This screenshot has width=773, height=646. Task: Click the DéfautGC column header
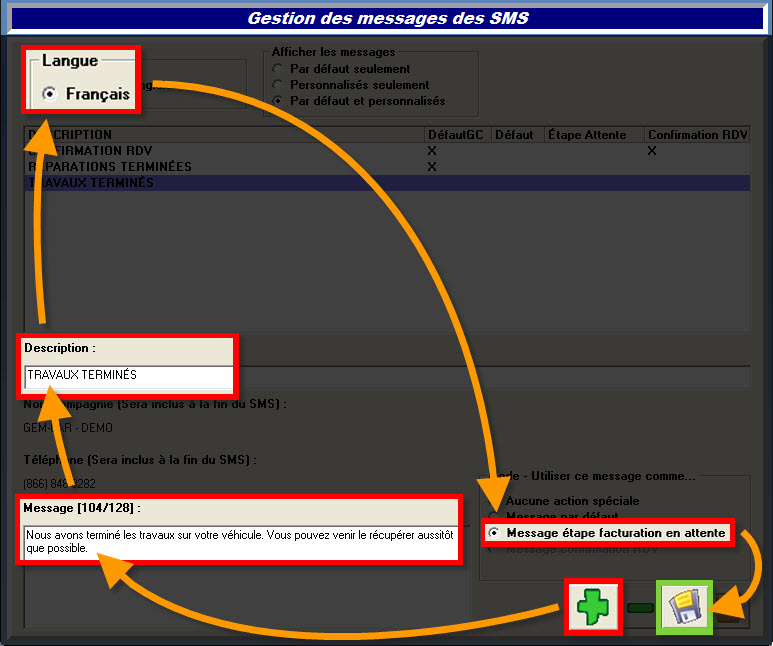coord(456,135)
